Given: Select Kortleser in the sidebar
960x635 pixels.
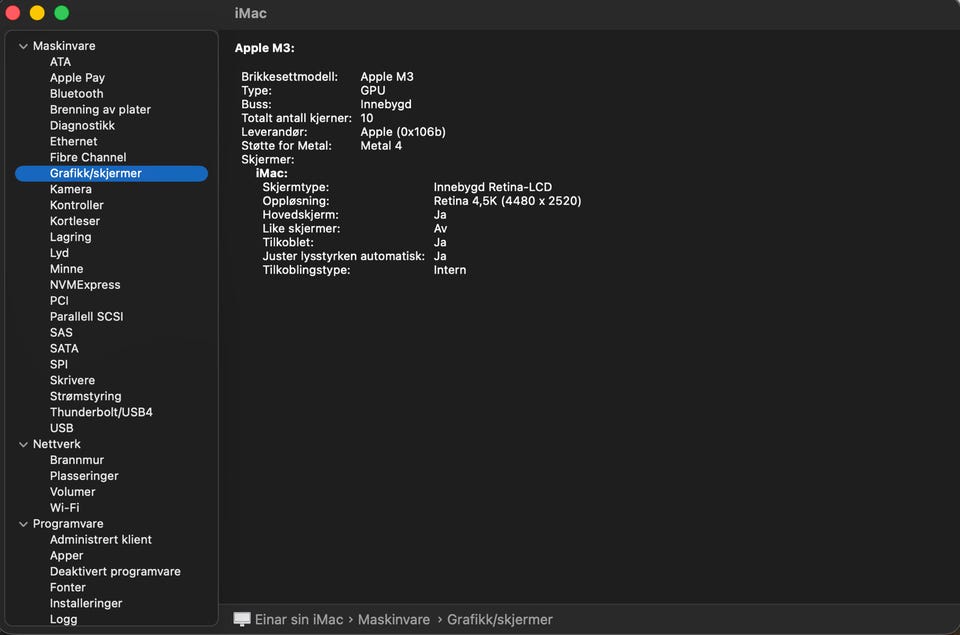Looking at the screenshot, I should tap(75, 221).
